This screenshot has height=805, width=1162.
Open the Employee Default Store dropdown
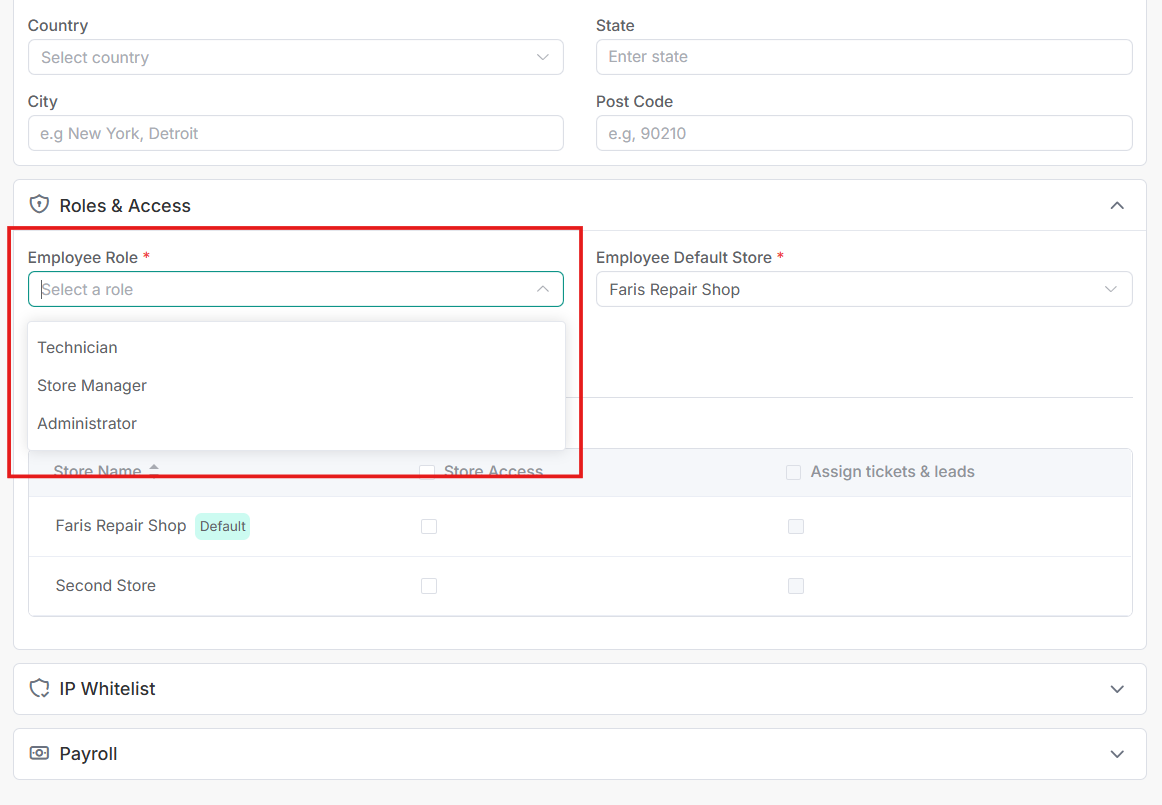tap(863, 289)
